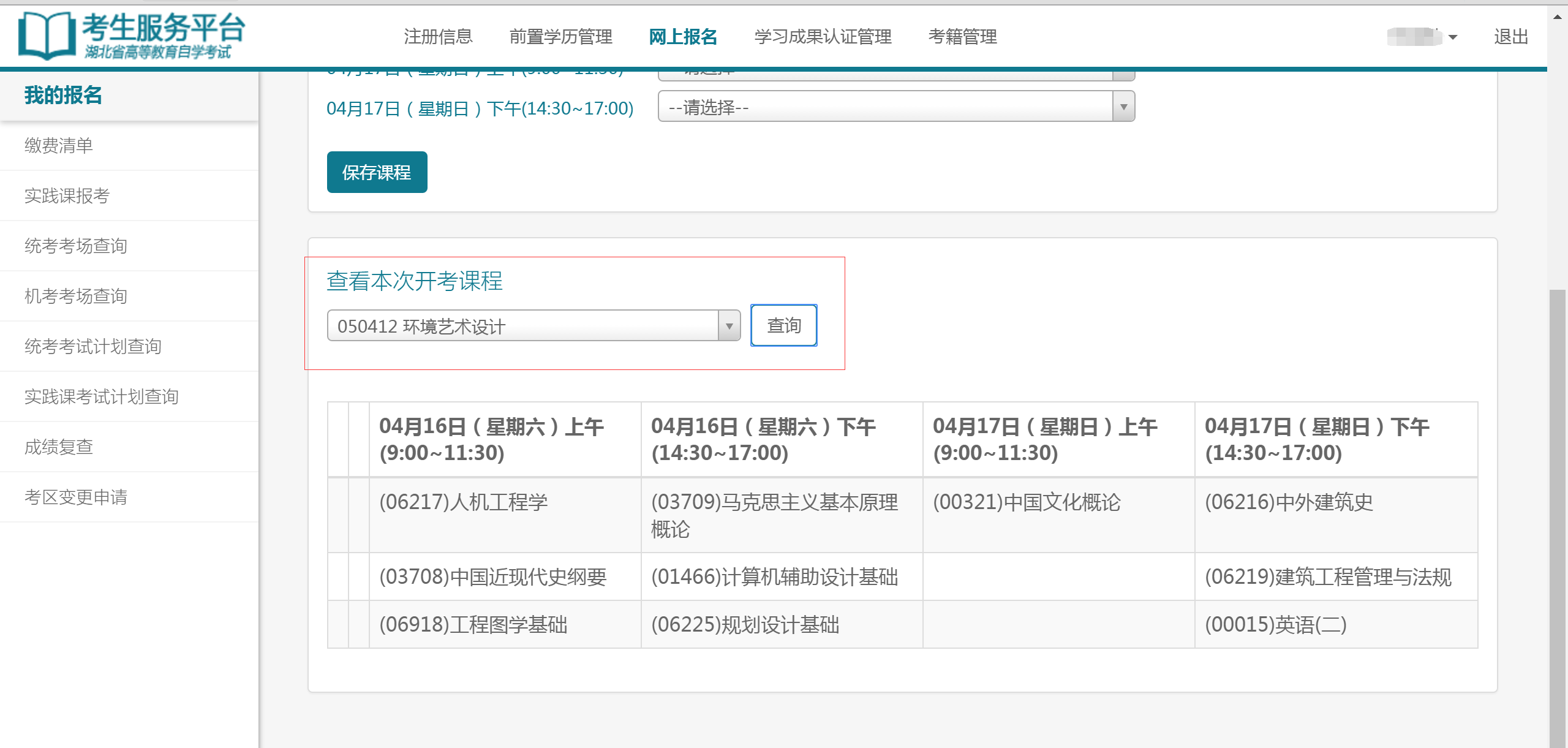
Task: Open 实践课报考 in sidebar
Action: [67, 196]
